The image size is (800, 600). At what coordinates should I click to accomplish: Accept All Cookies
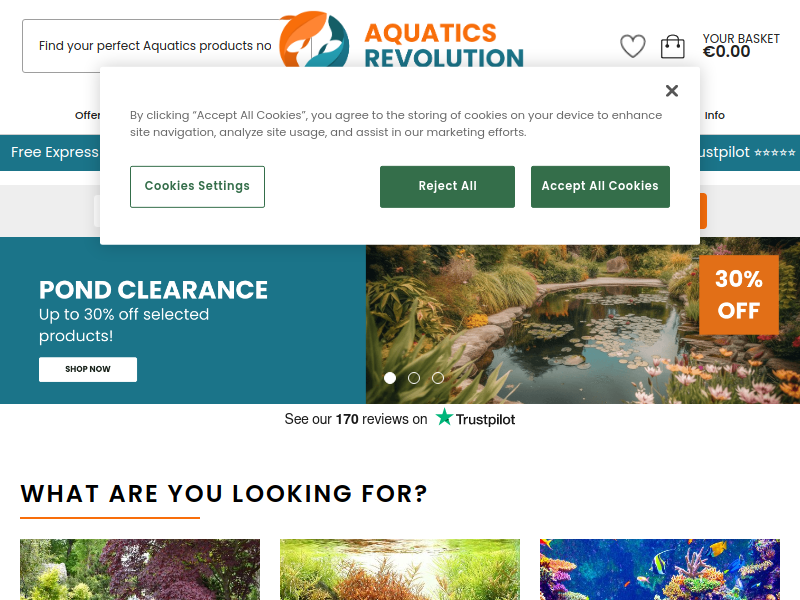point(601,187)
